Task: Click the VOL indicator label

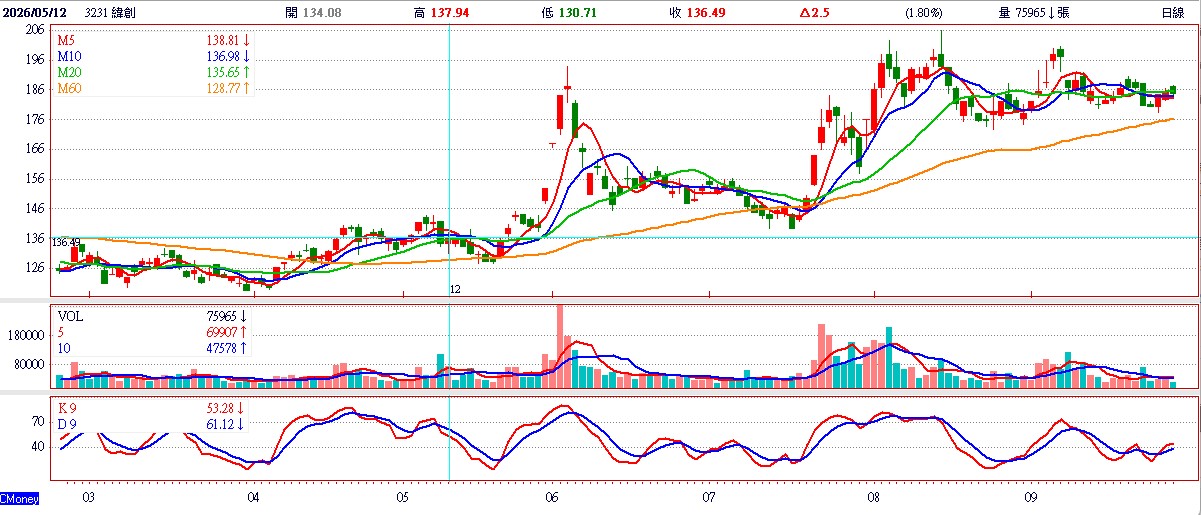Action: 70,315
